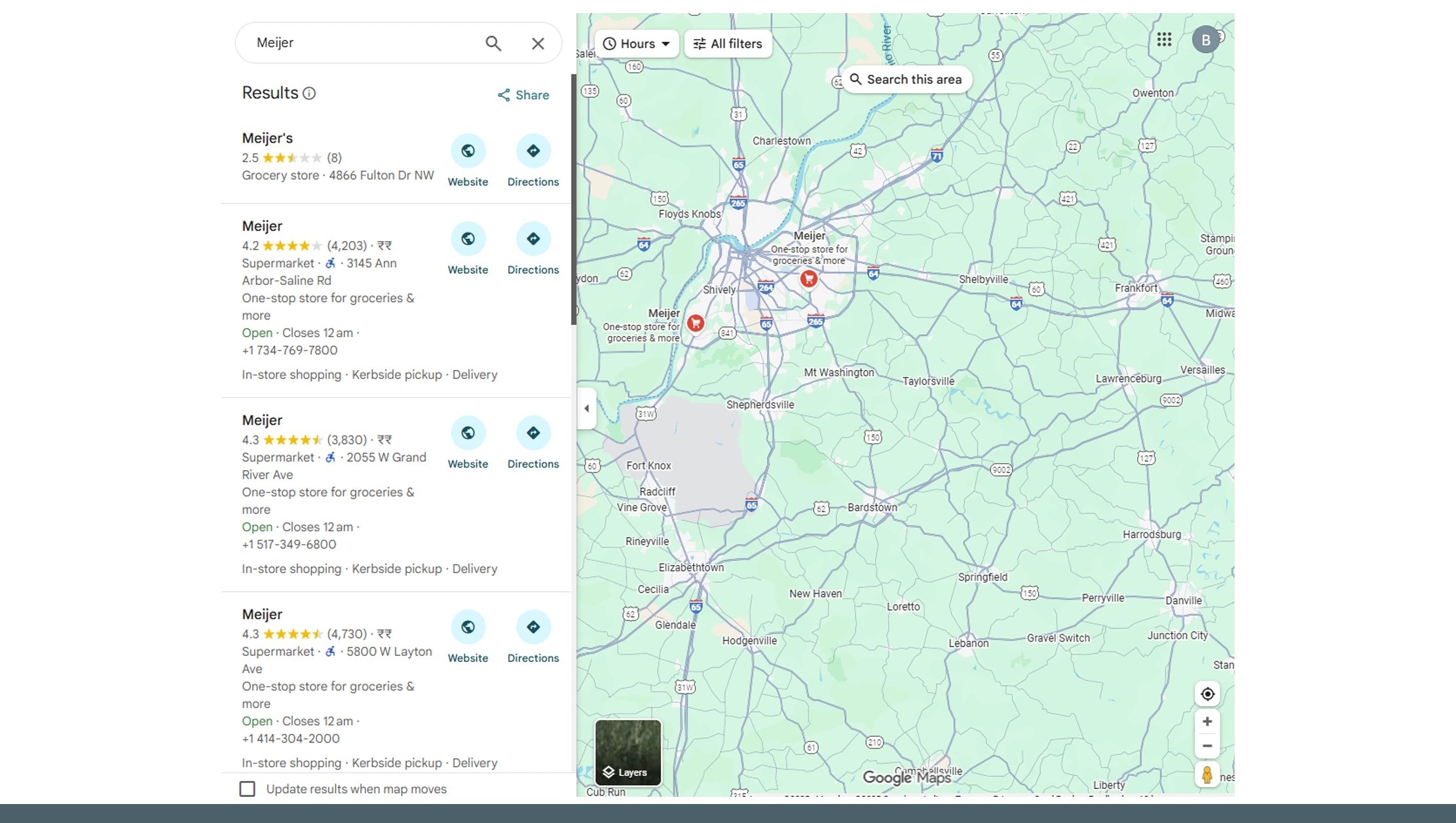Collapse the results side panel
This screenshot has height=823, width=1456.
[586, 408]
